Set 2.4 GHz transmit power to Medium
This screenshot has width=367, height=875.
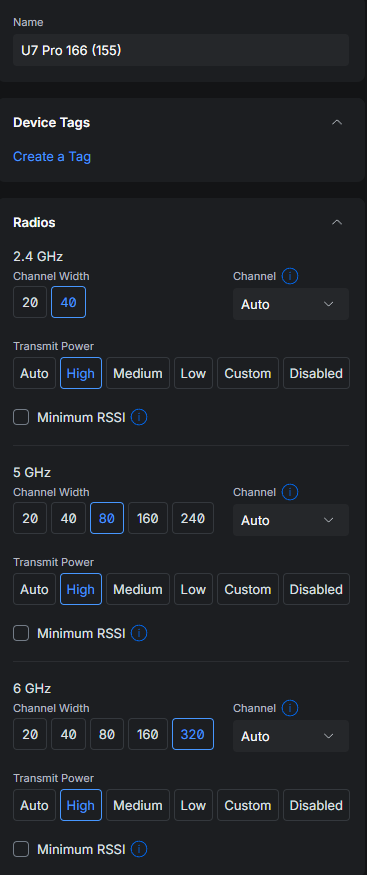(x=138, y=373)
